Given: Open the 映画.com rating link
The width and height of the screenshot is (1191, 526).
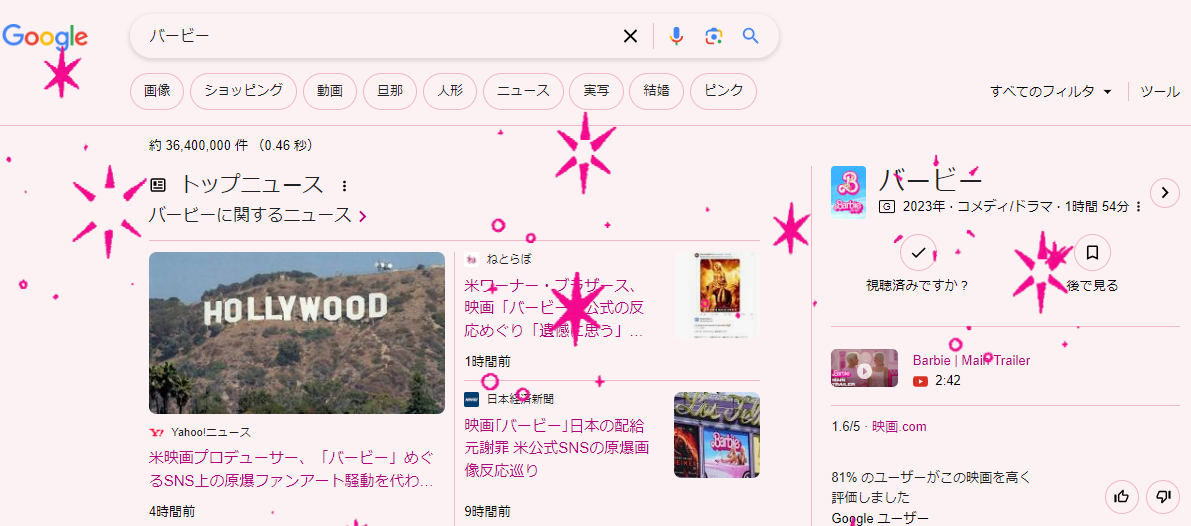Looking at the screenshot, I should (x=899, y=427).
